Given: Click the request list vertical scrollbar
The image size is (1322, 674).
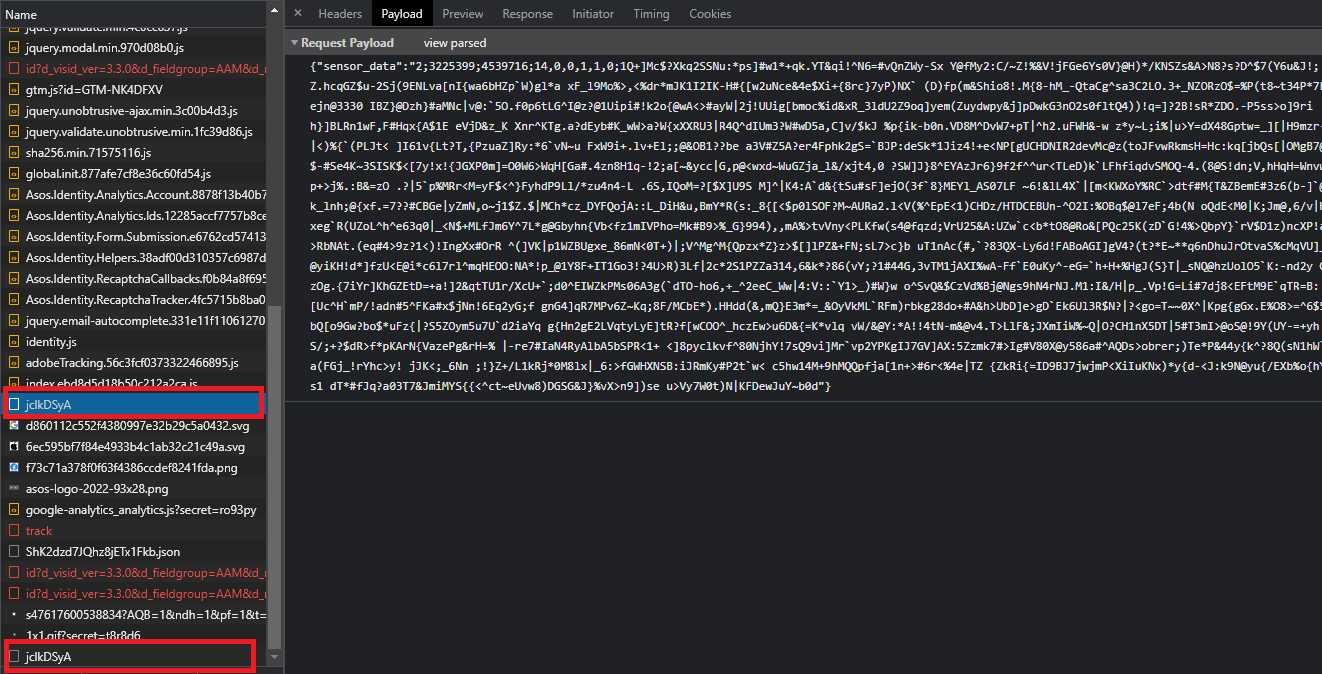Looking at the screenshot, I should pos(276,476).
